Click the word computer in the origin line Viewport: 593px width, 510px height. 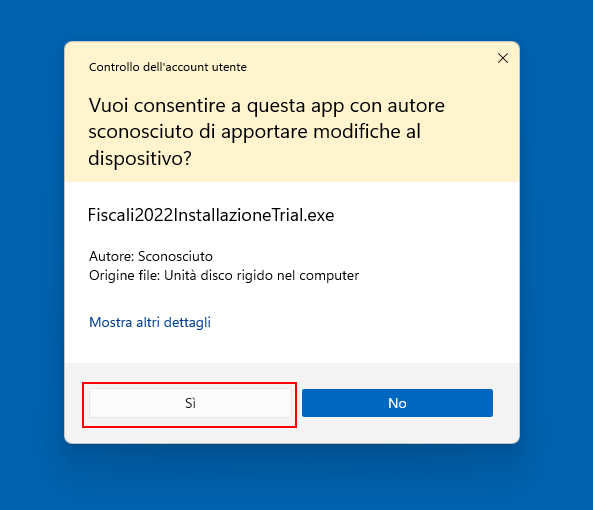tap(329, 276)
